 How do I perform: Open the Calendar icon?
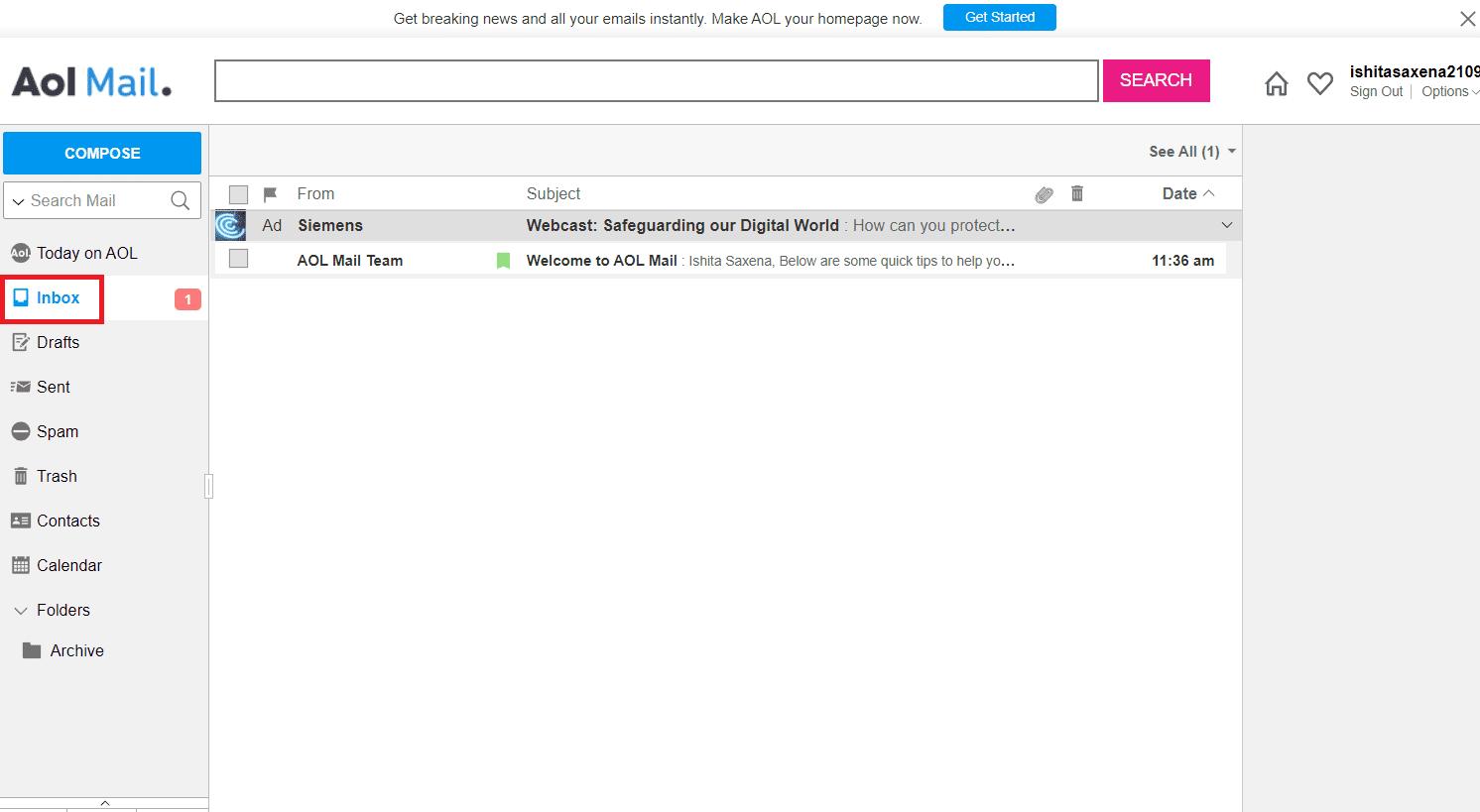[x=22, y=564]
